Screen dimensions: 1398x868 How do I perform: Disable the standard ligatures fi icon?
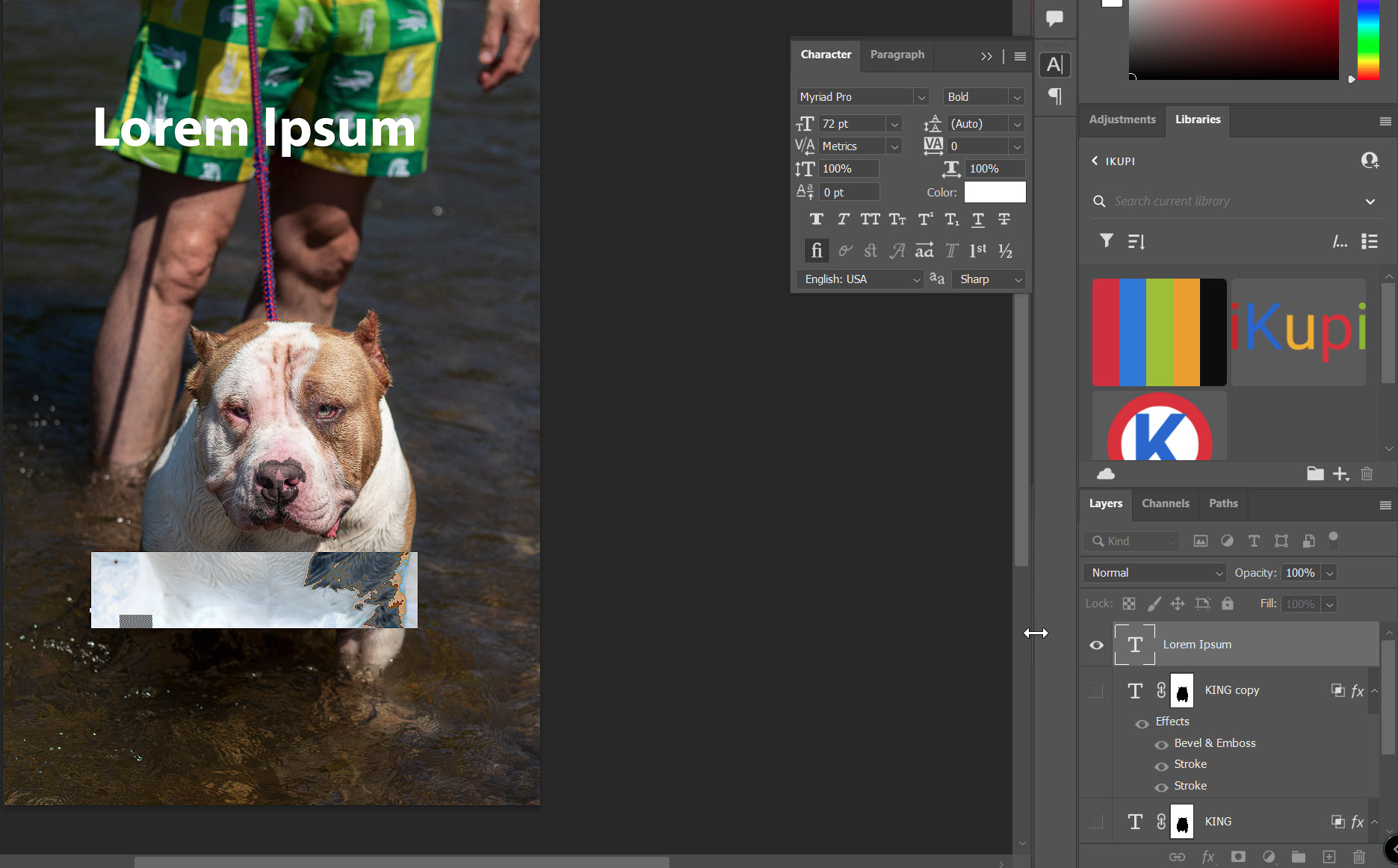pos(816,250)
